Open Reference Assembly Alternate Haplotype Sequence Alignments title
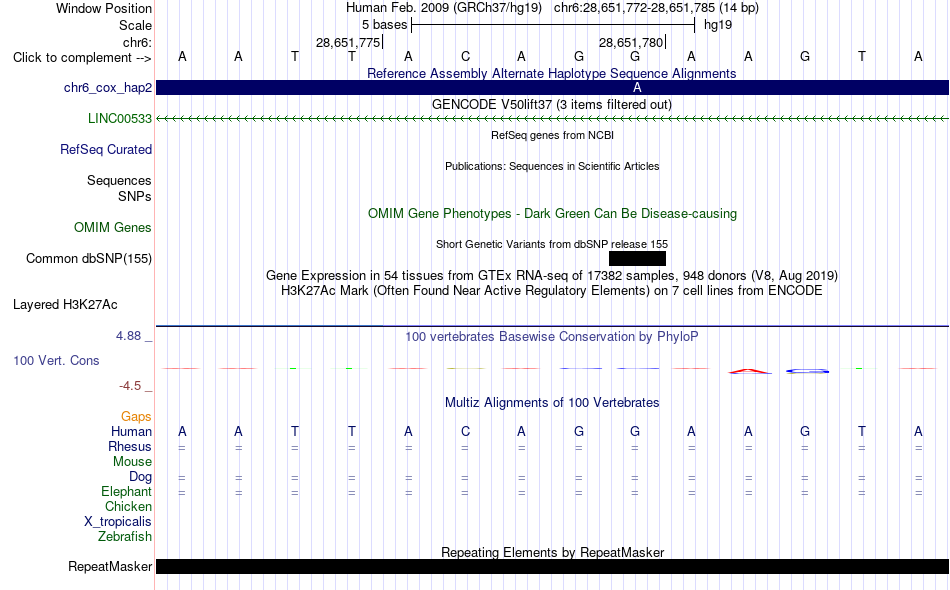Viewport: 950px width, 590px height. click(x=551, y=73)
